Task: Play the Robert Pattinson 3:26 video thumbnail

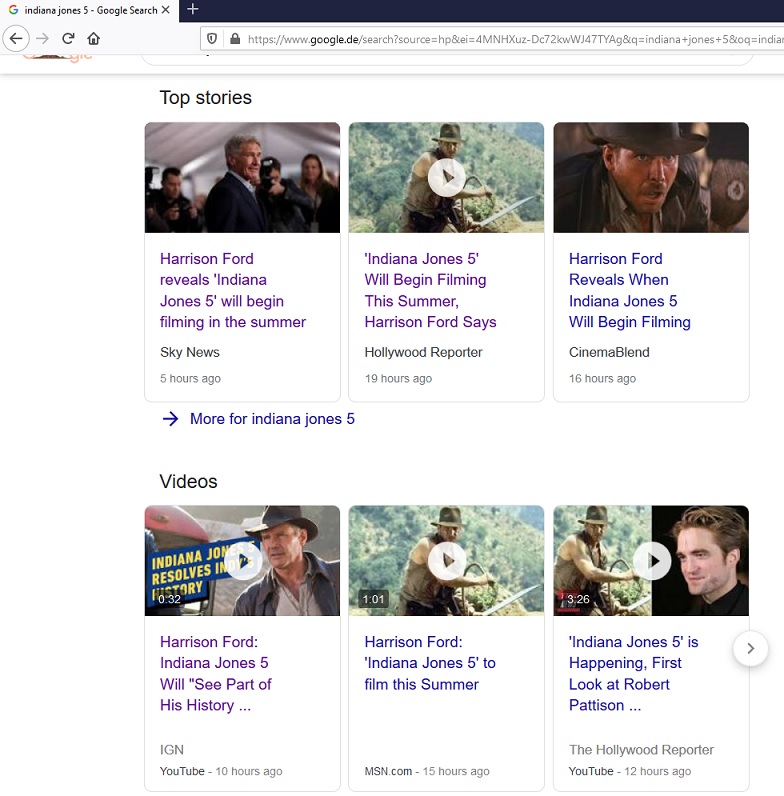Action: (651, 560)
